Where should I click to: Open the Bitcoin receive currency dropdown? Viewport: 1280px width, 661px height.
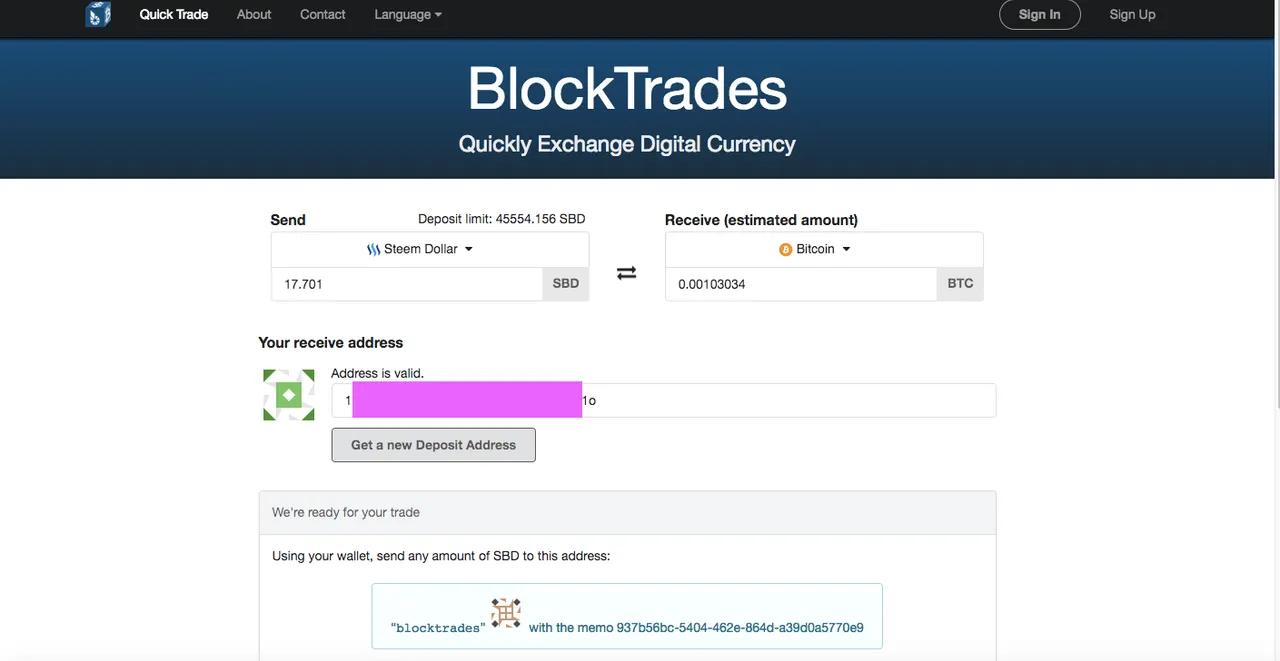coord(824,249)
